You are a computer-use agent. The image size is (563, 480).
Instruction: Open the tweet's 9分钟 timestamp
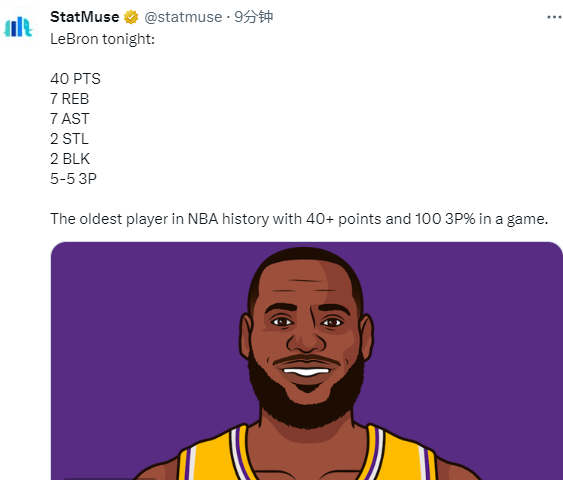coord(253,17)
